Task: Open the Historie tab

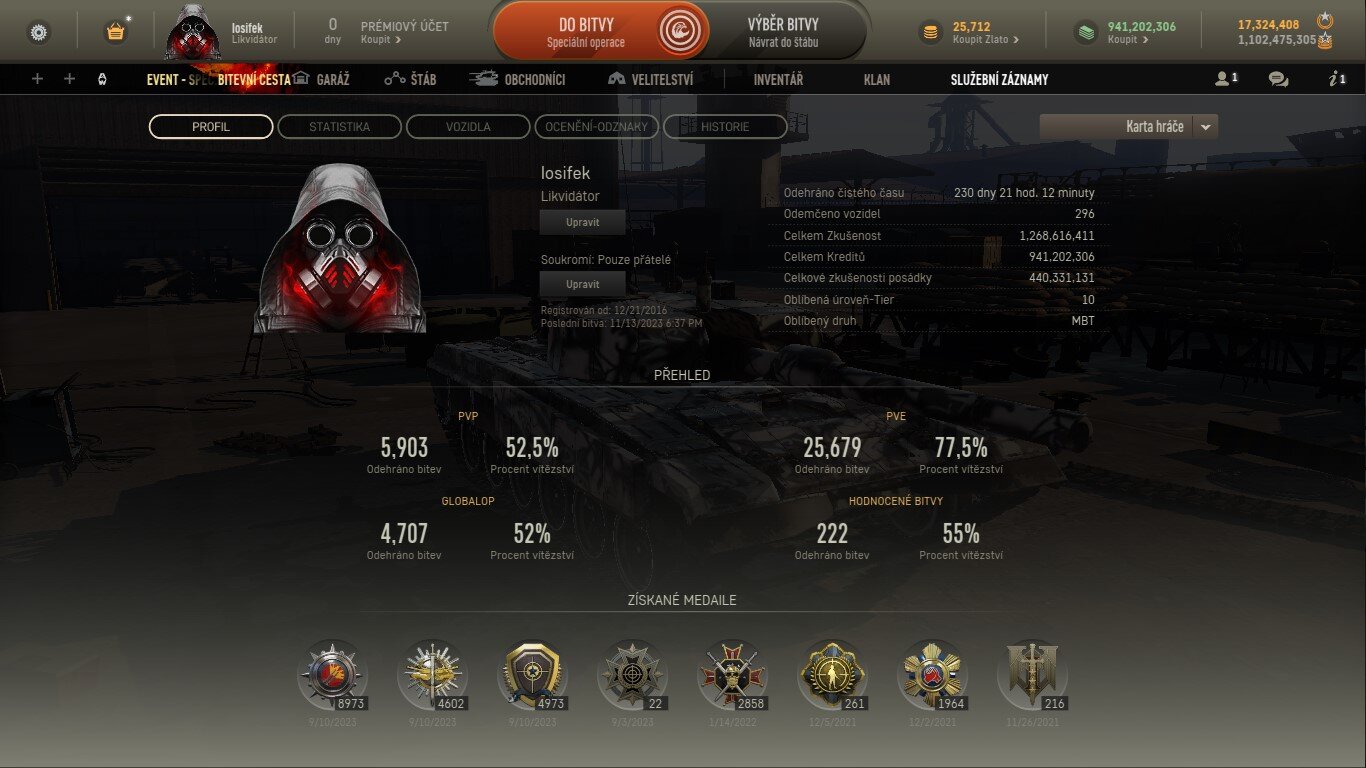Action: tap(725, 127)
